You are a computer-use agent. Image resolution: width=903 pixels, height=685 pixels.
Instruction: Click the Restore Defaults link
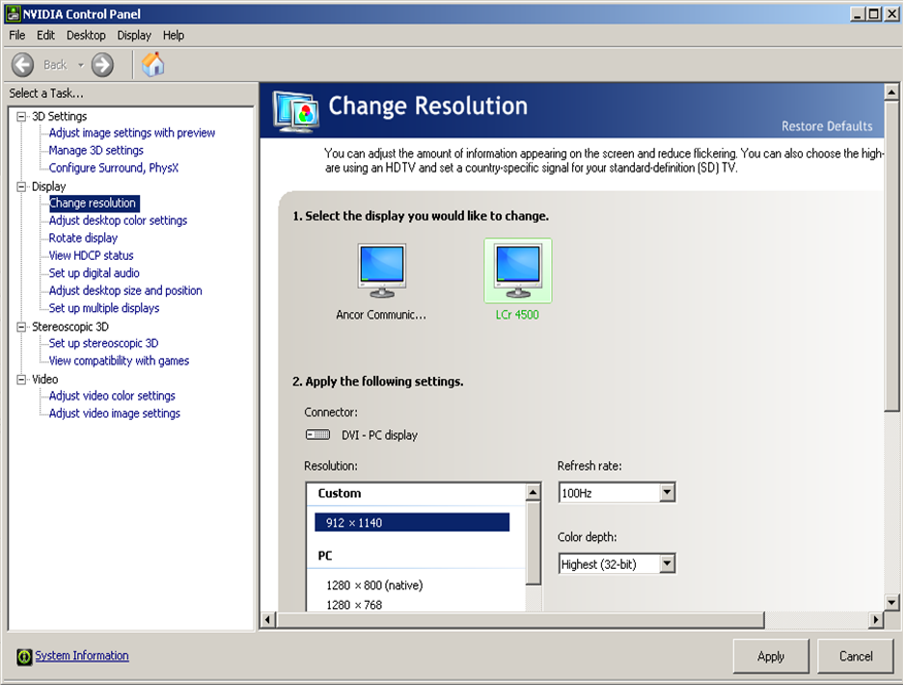[826, 126]
